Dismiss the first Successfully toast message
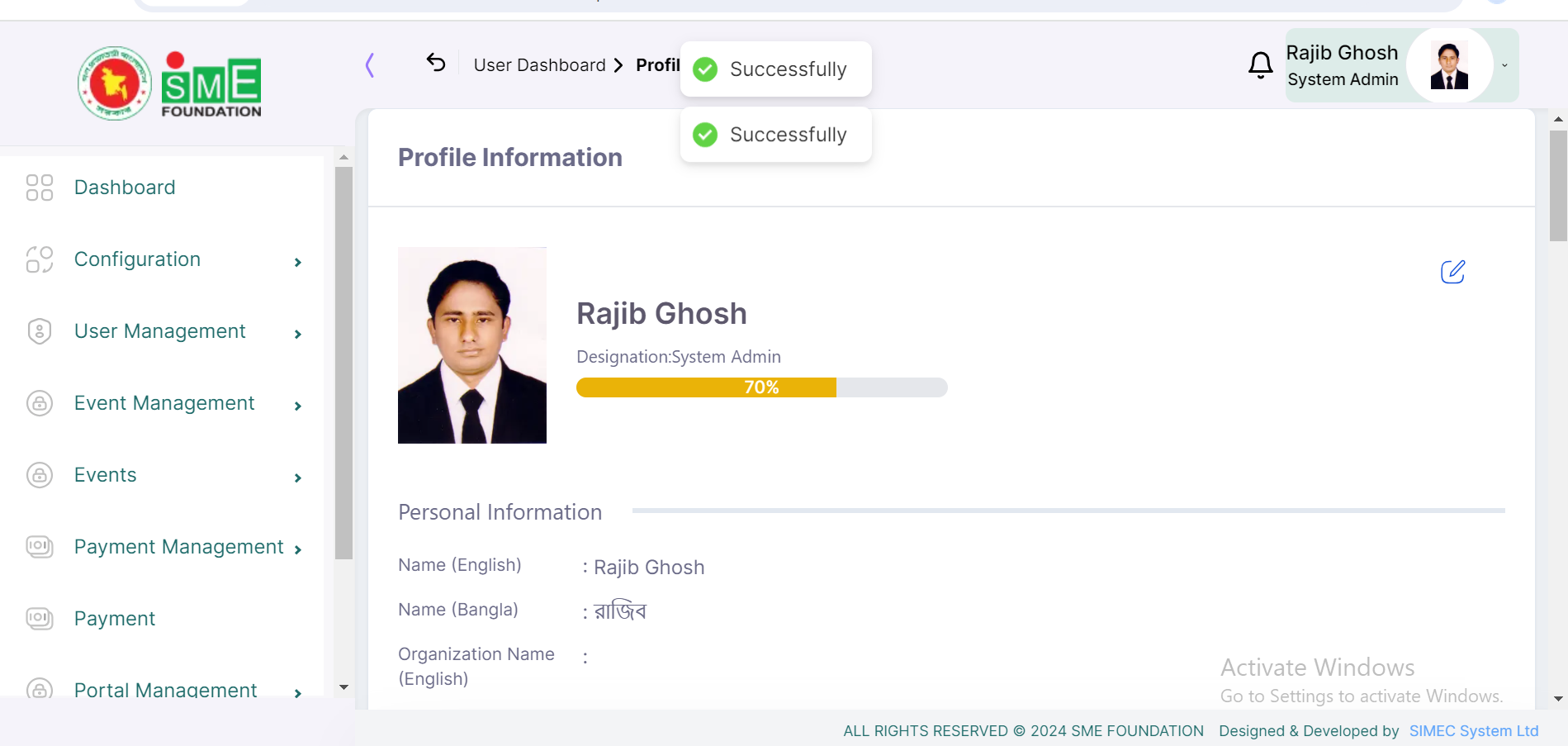1568x746 pixels. (776, 69)
